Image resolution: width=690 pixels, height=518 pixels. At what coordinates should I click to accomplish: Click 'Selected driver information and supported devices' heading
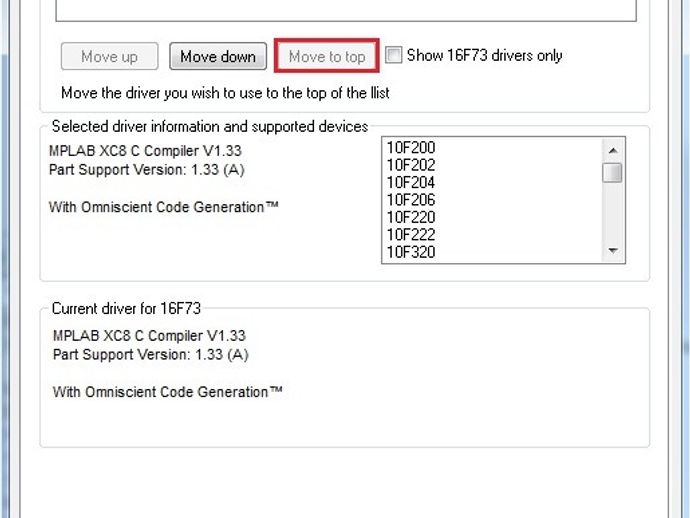[x=209, y=127]
